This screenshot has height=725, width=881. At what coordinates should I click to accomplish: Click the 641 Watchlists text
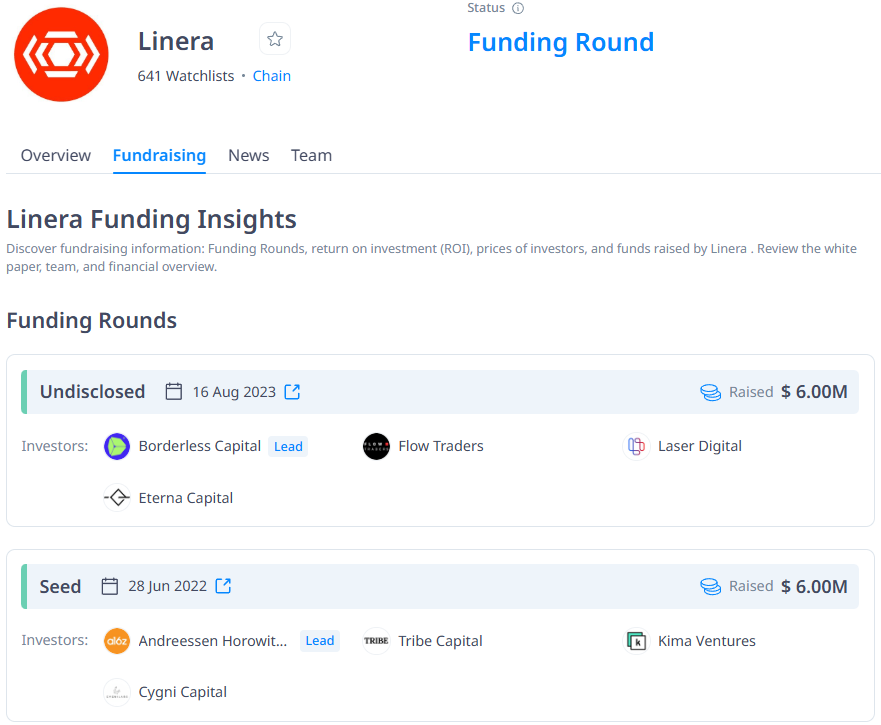click(186, 76)
